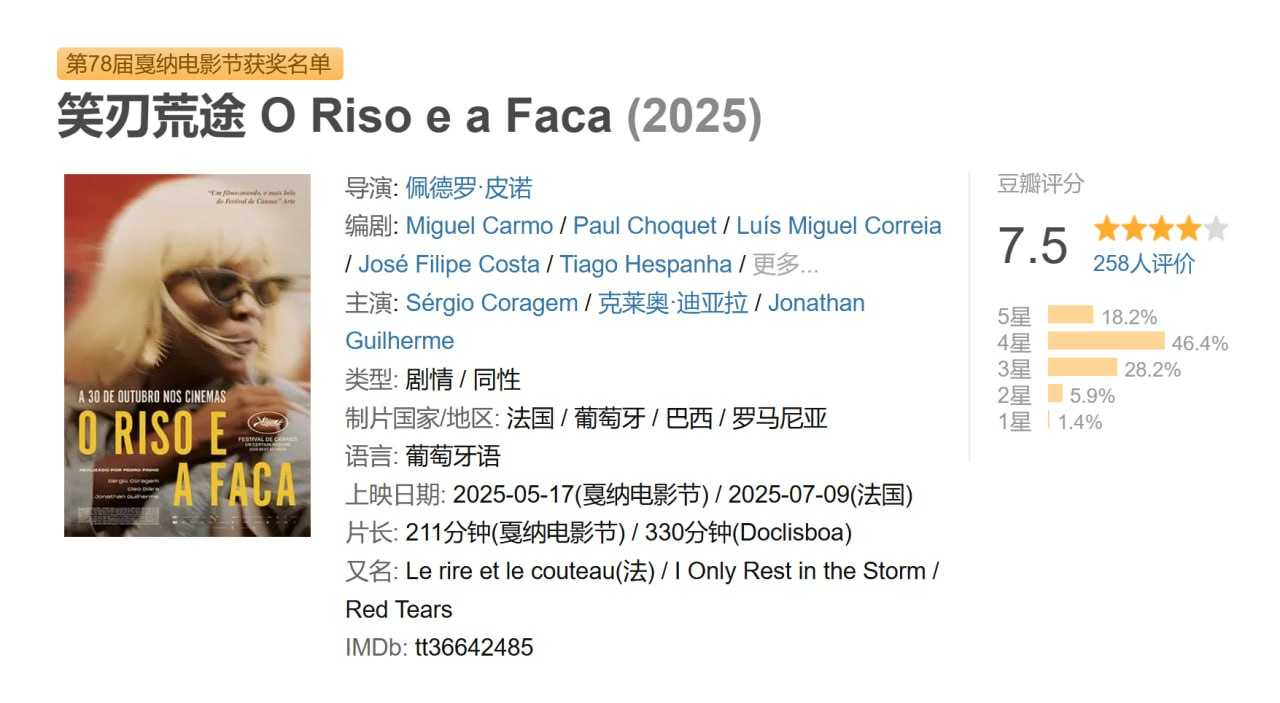Open José Filipe Costa's profile
1280x703 pixels.
coord(447,264)
